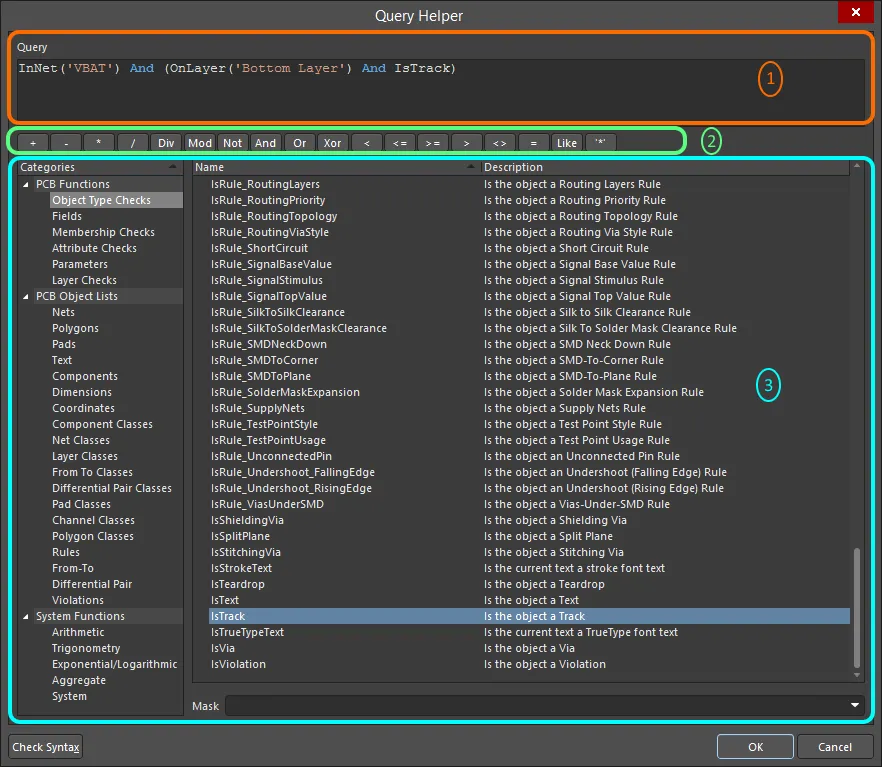882x767 pixels.
Task: Select Membership Checks category
Action: (x=104, y=232)
